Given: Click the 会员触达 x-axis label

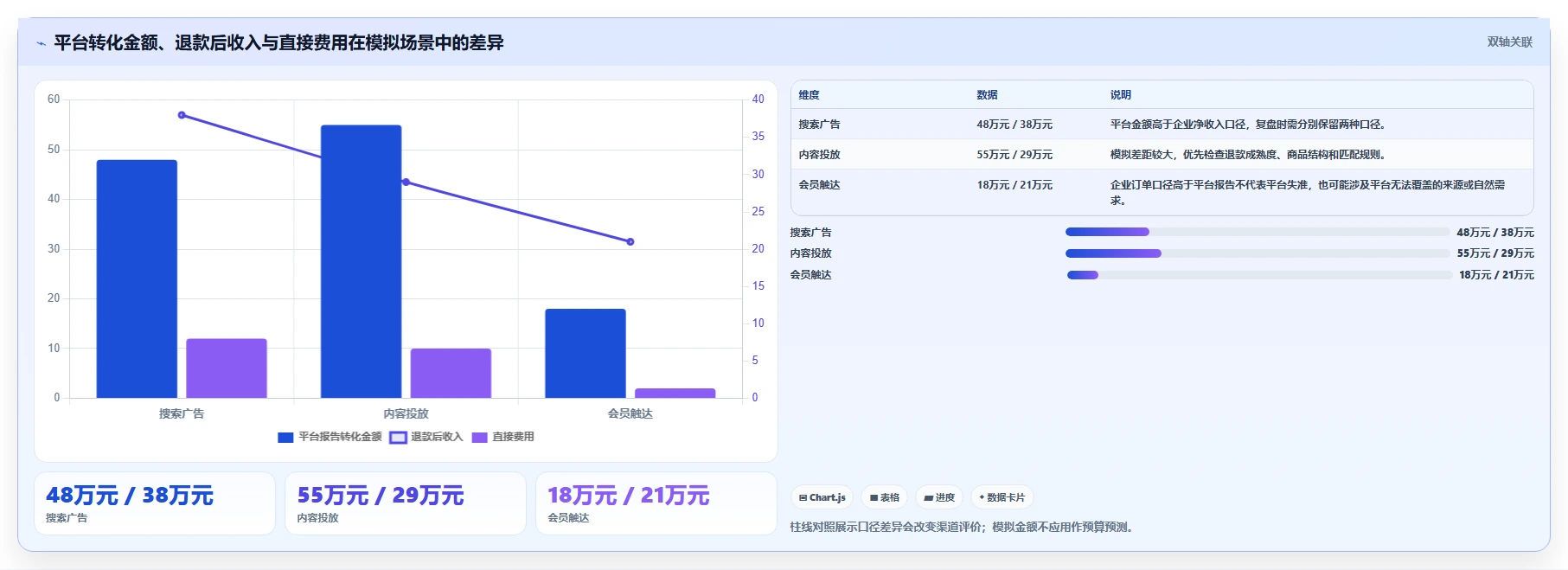Looking at the screenshot, I should tap(630, 413).
